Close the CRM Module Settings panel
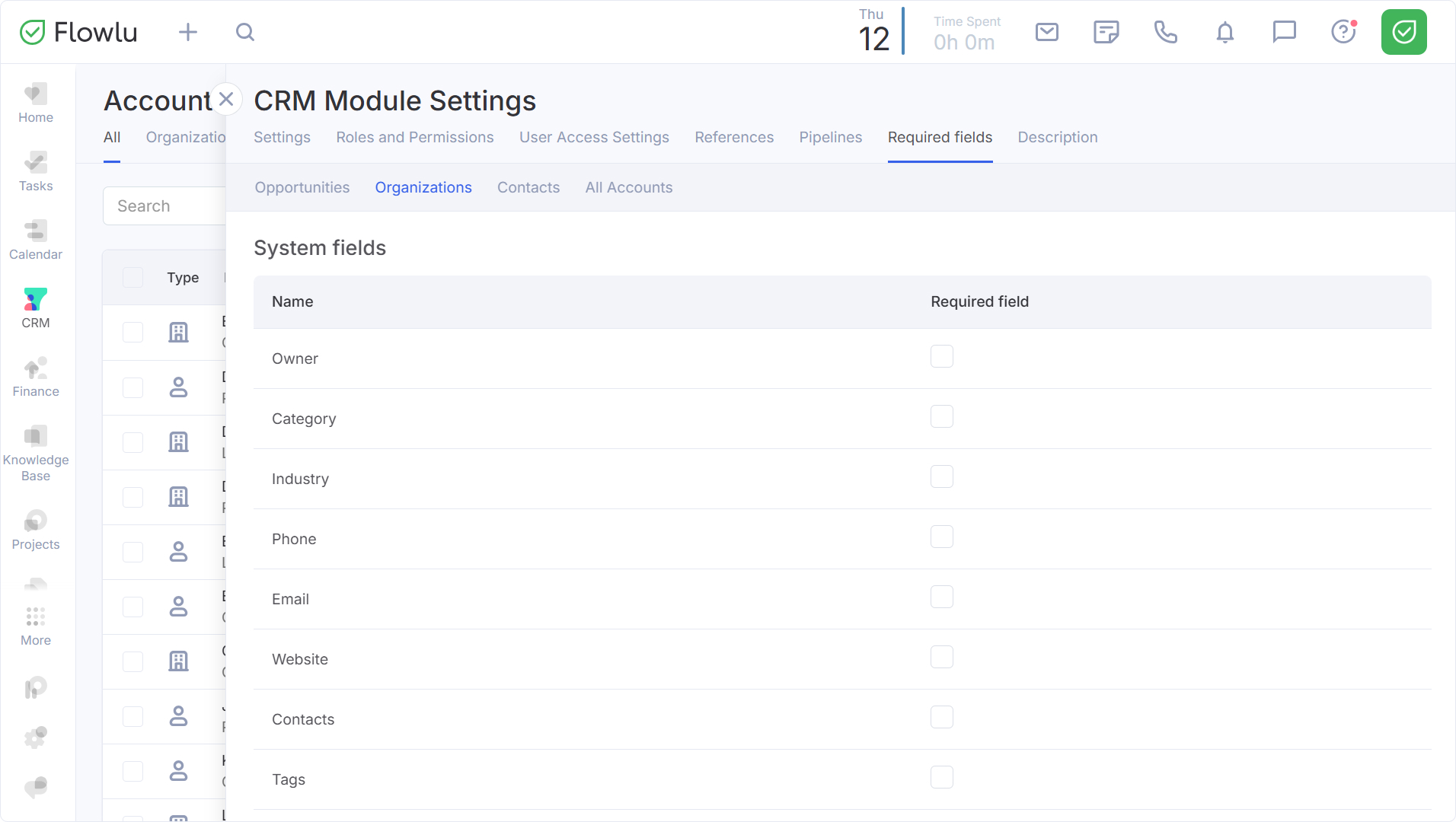 click(x=226, y=99)
